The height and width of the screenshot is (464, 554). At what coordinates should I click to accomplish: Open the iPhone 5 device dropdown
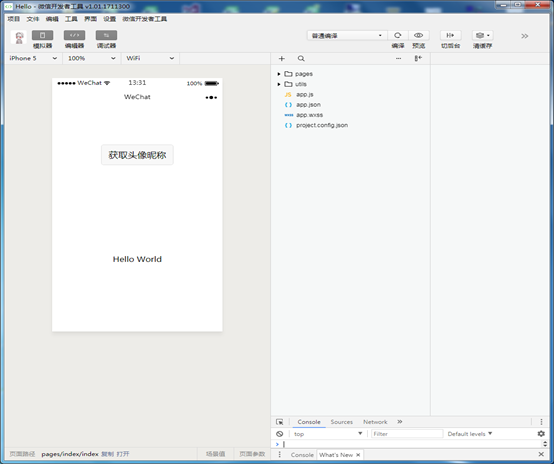[x=34, y=58]
